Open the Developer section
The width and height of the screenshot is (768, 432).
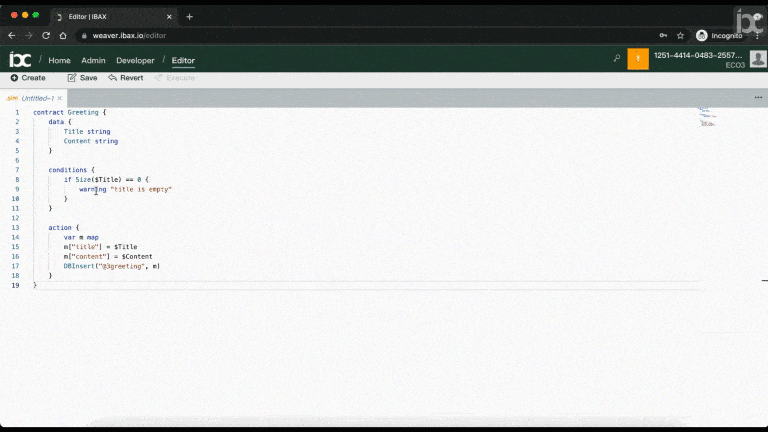tap(135, 60)
